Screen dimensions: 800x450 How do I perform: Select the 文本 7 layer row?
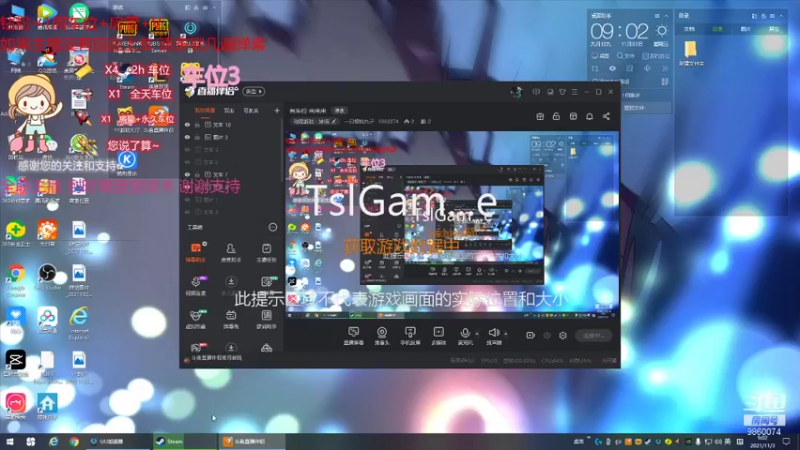231,174
